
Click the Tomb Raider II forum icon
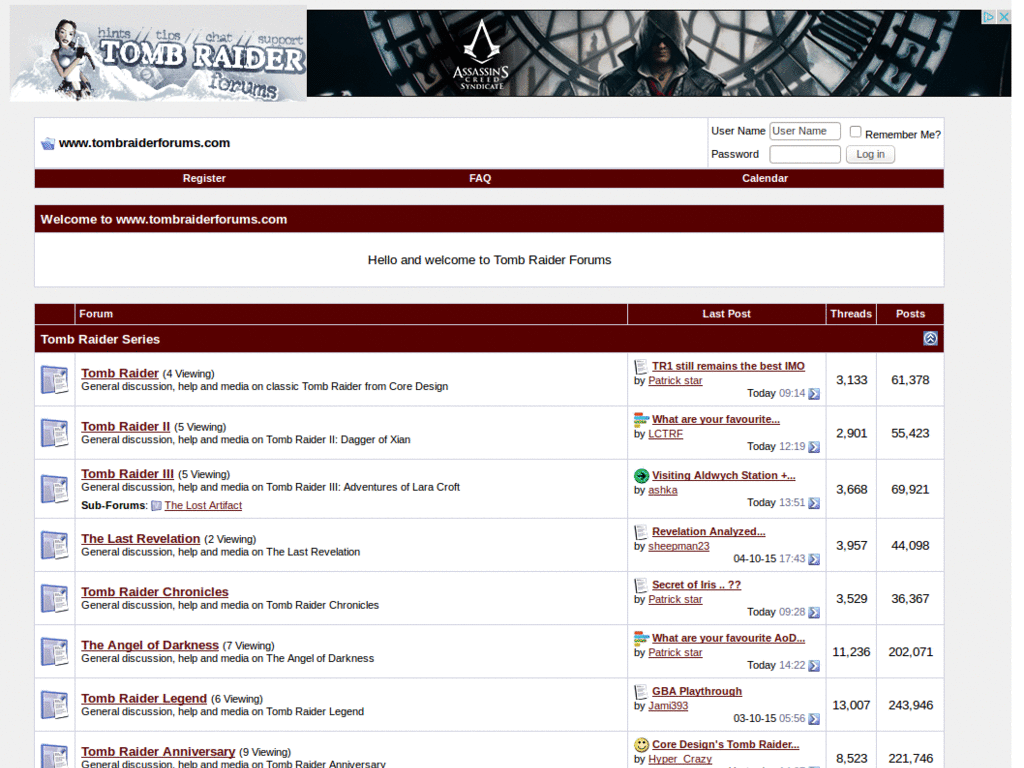point(54,432)
